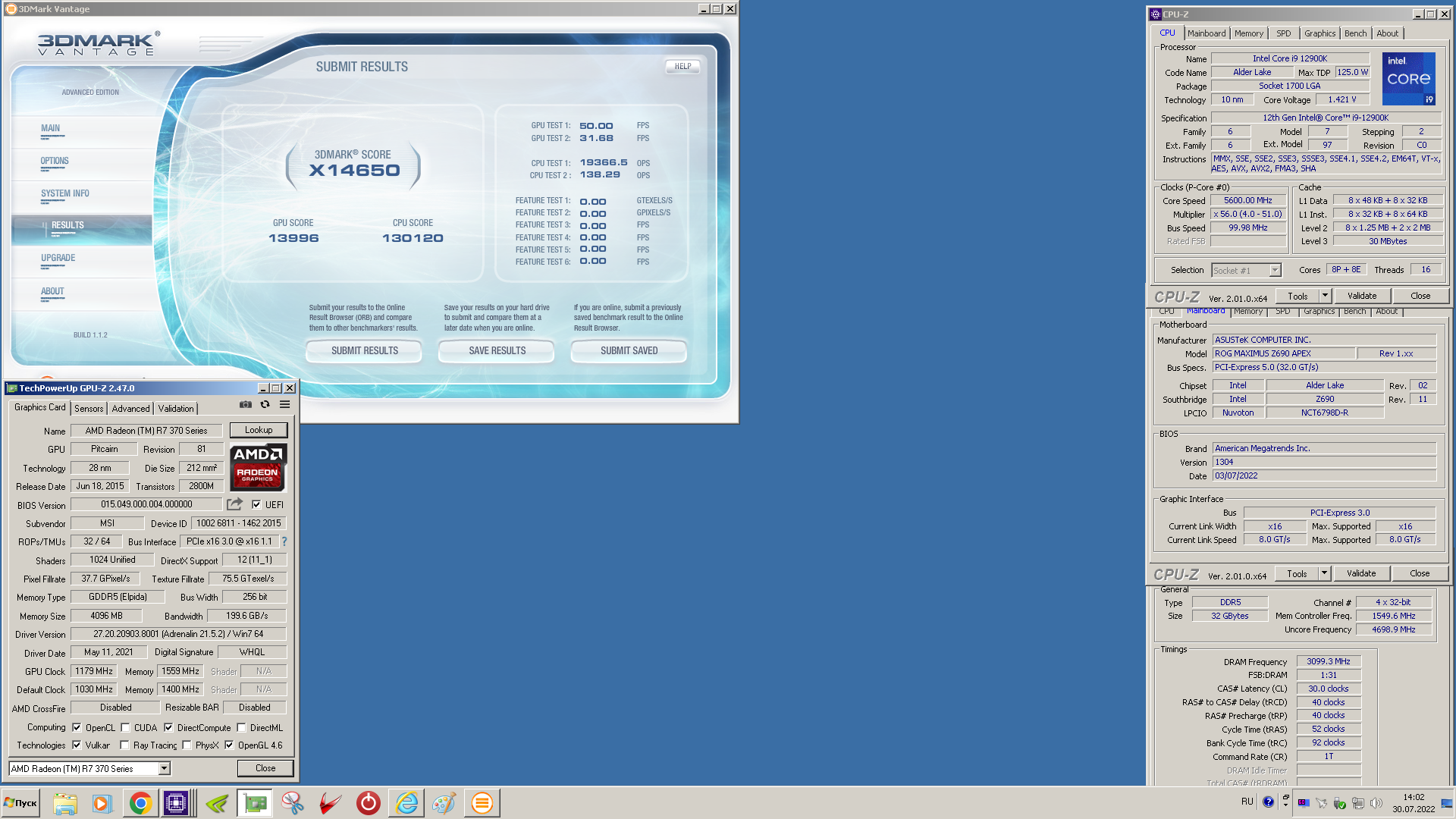Open the GPU-Z hamburger menu icon
The width and height of the screenshot is (1456, 819).
tap(285, 405)
